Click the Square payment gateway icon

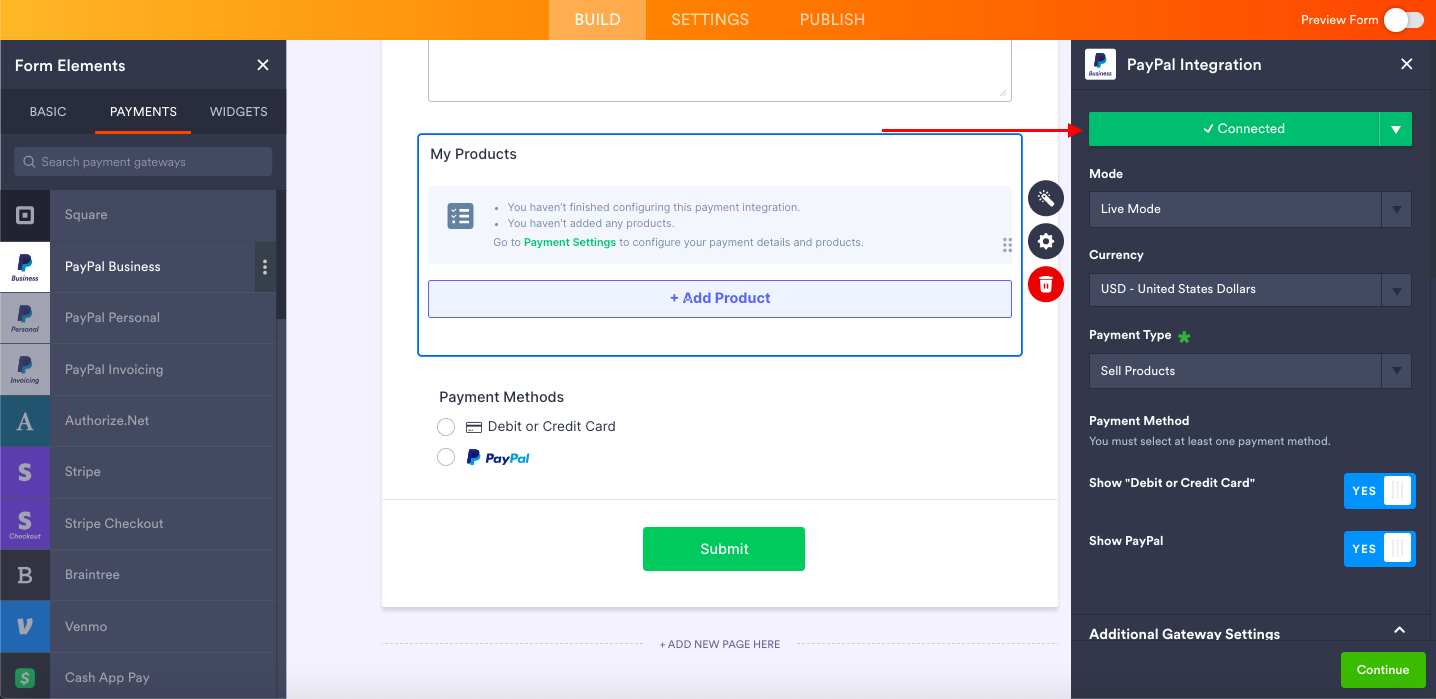click(25, 215)
